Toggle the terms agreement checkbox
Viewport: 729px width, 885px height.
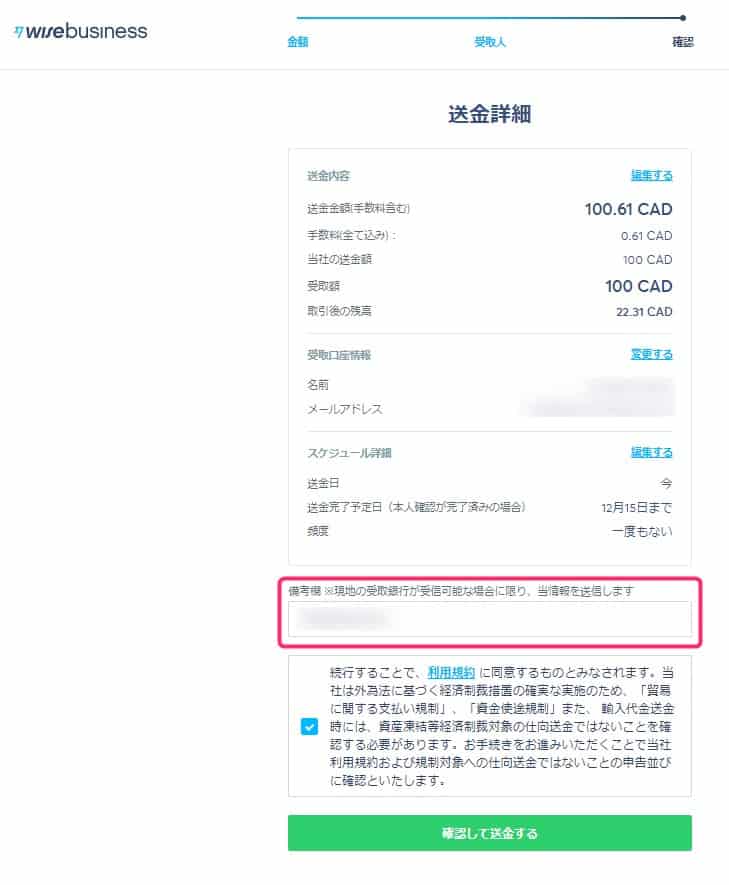click(x=309, y=726)
